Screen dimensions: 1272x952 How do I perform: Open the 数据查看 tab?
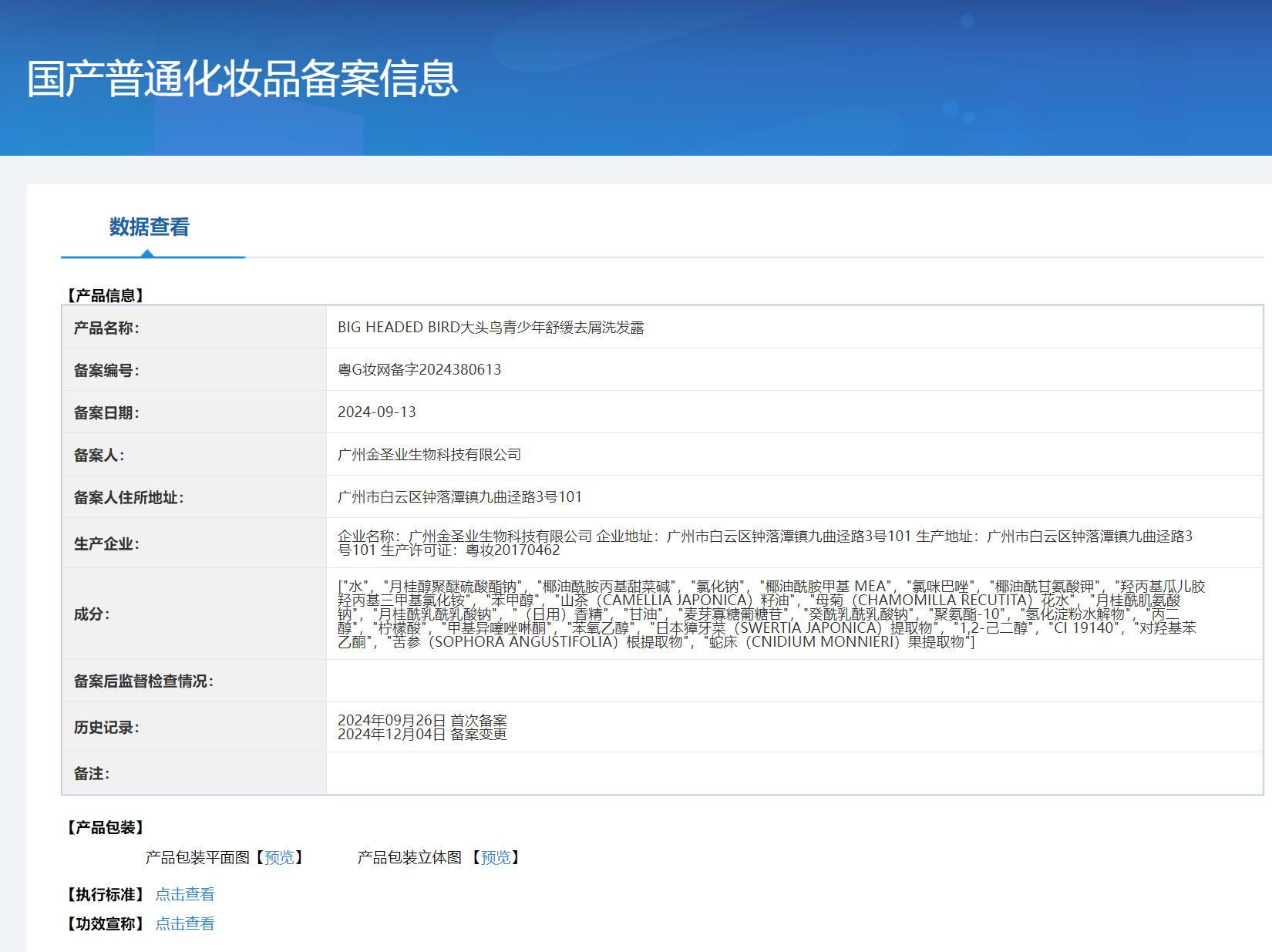click(x=150, y=227)
